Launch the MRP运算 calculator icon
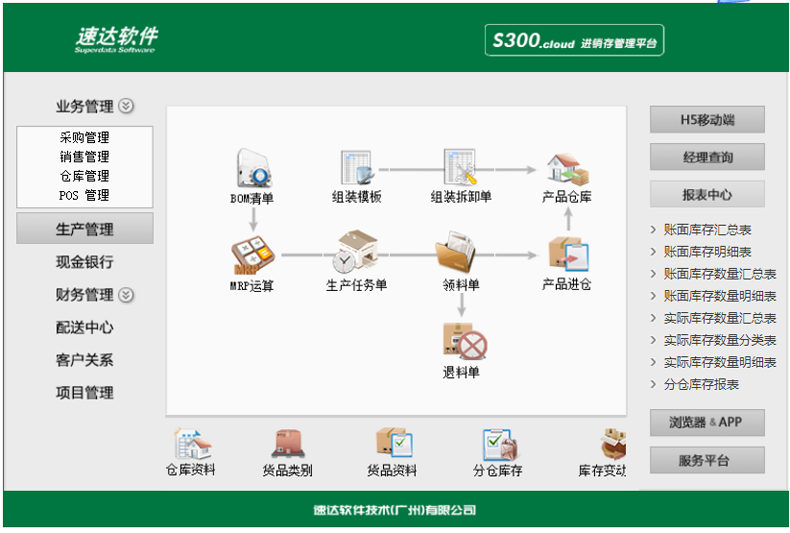The width and height of the screenshot is (790, 533). [252, 255]
